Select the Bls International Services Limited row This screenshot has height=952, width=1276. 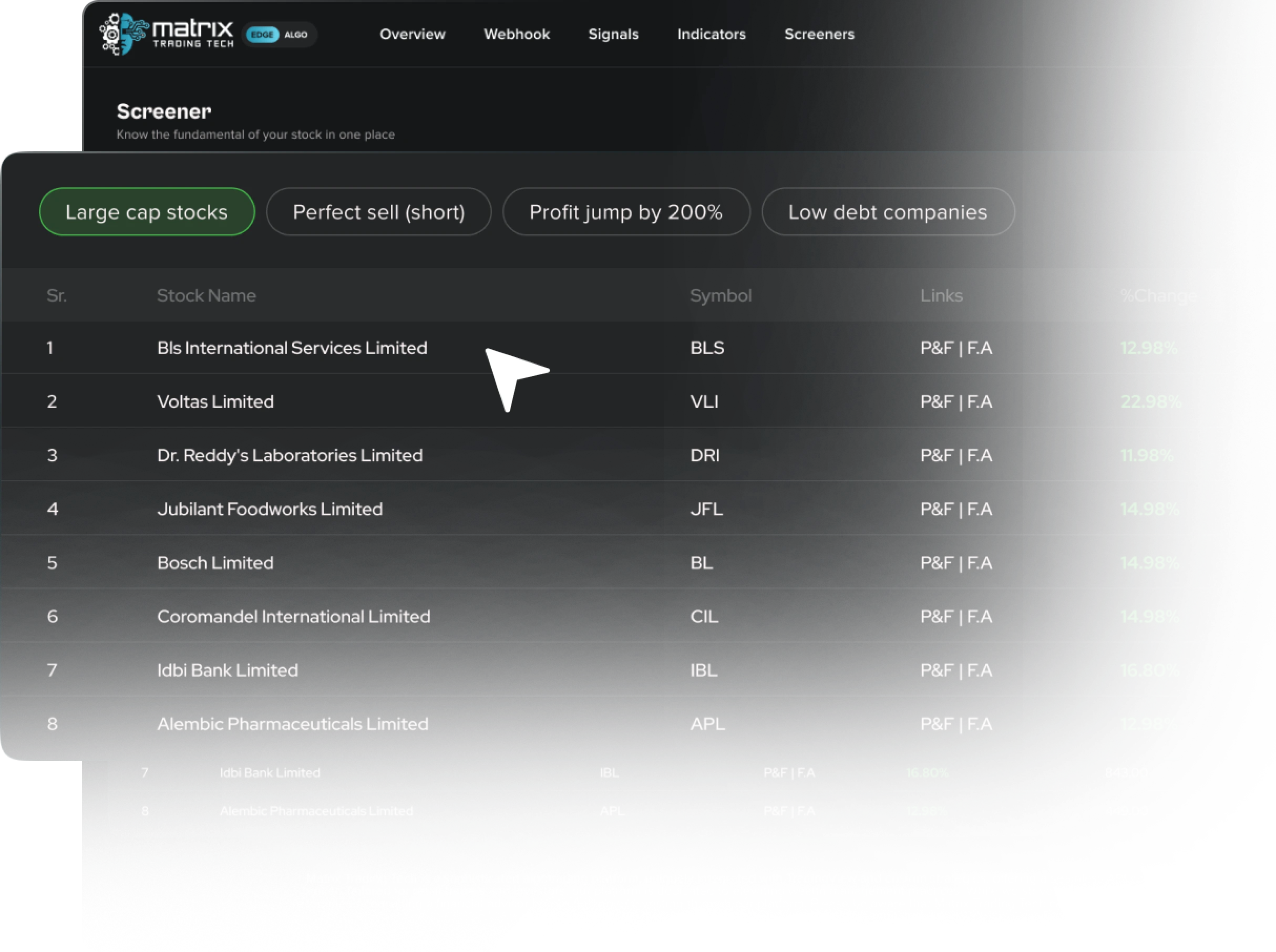coord(292,347)
